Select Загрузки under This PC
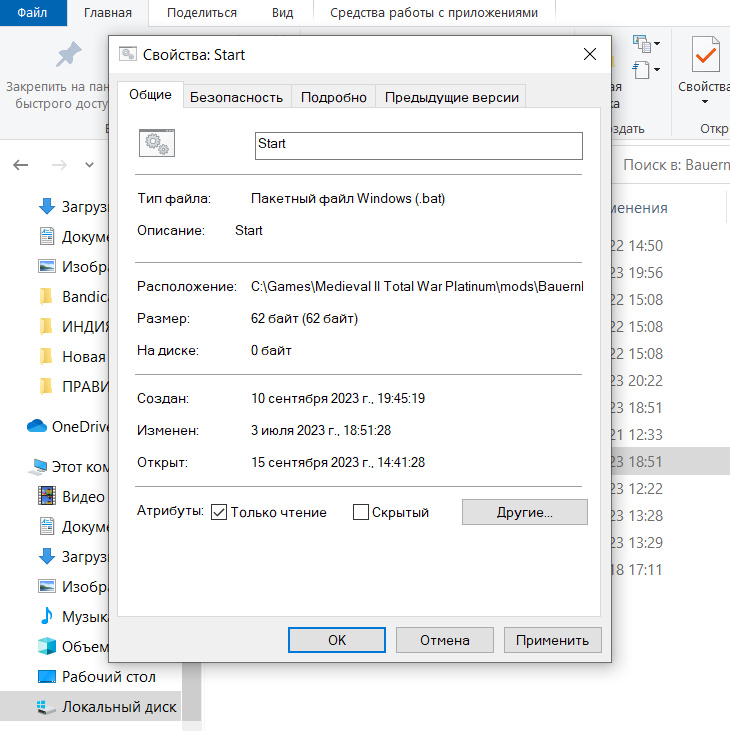The height and width of the screenshot is (731, 730). (73, 556)
